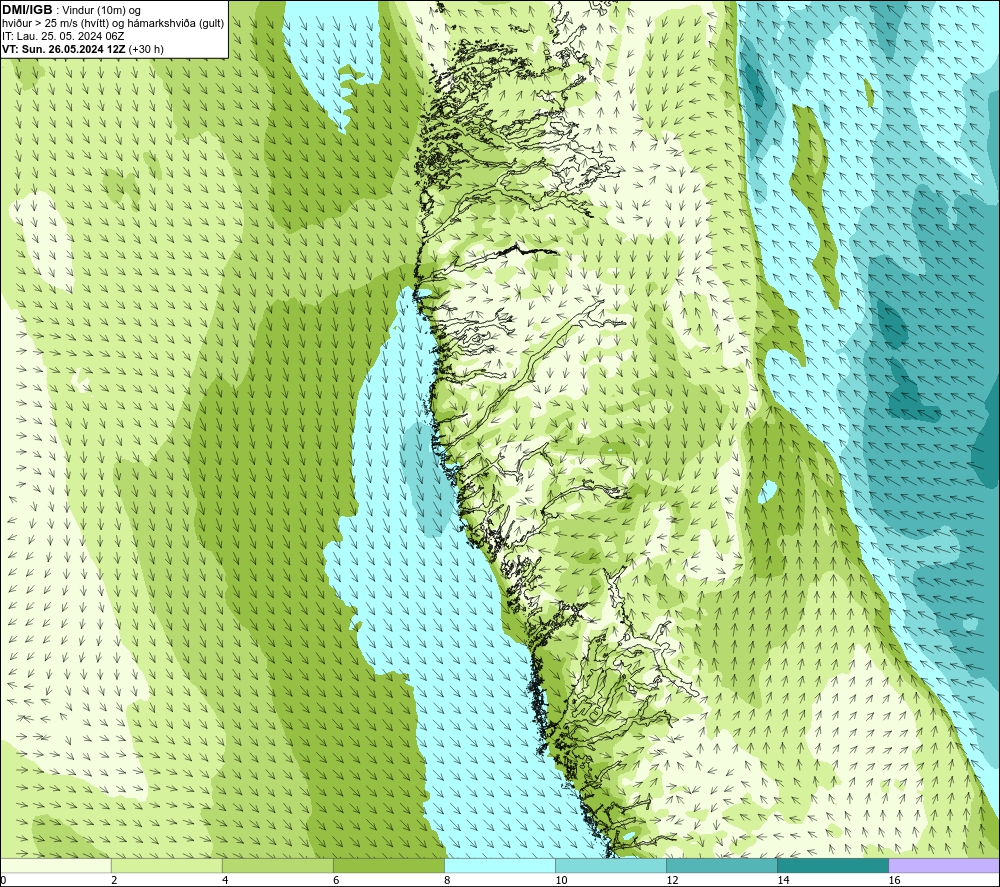Click the 10–12 m/s legend color swatch
The height and width of the screenshot is (887, 1000).
coord(611,865)
